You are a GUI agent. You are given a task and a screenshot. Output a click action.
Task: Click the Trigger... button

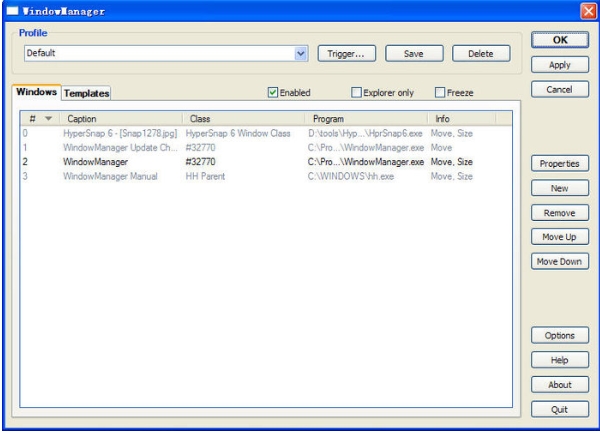click(x=347, y=54)
